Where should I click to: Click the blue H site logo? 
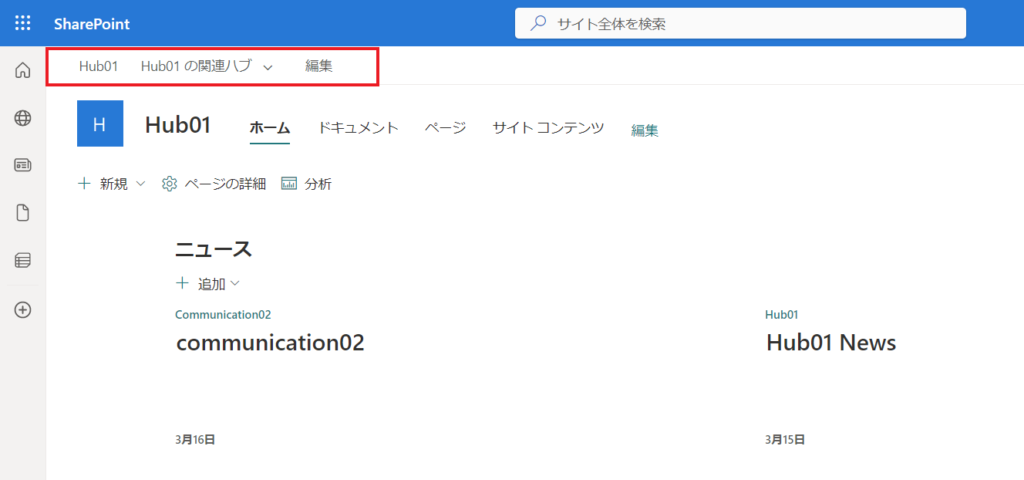click(x=100, y=123)
